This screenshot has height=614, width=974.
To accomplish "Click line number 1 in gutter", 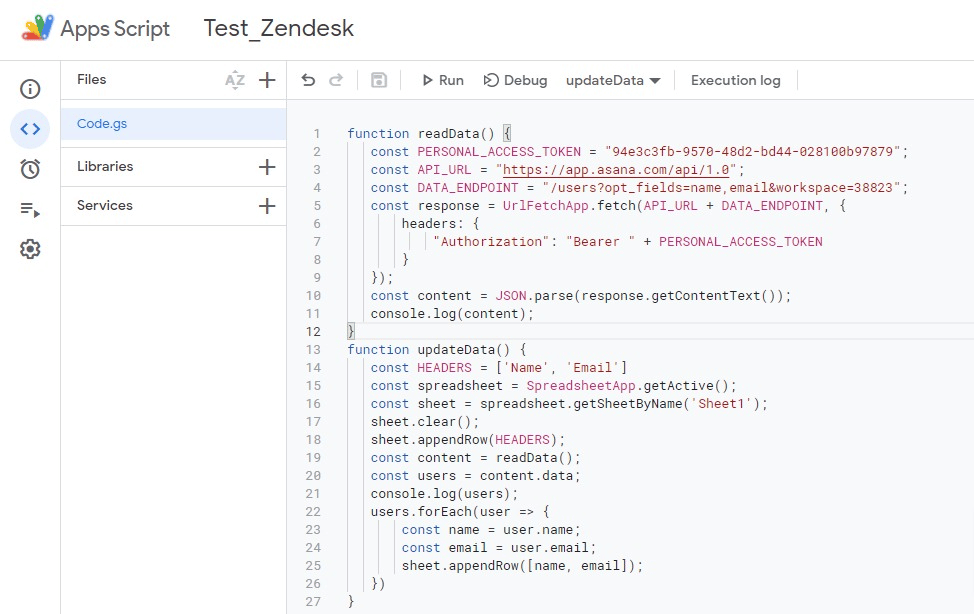I will (x=317, y=134).
